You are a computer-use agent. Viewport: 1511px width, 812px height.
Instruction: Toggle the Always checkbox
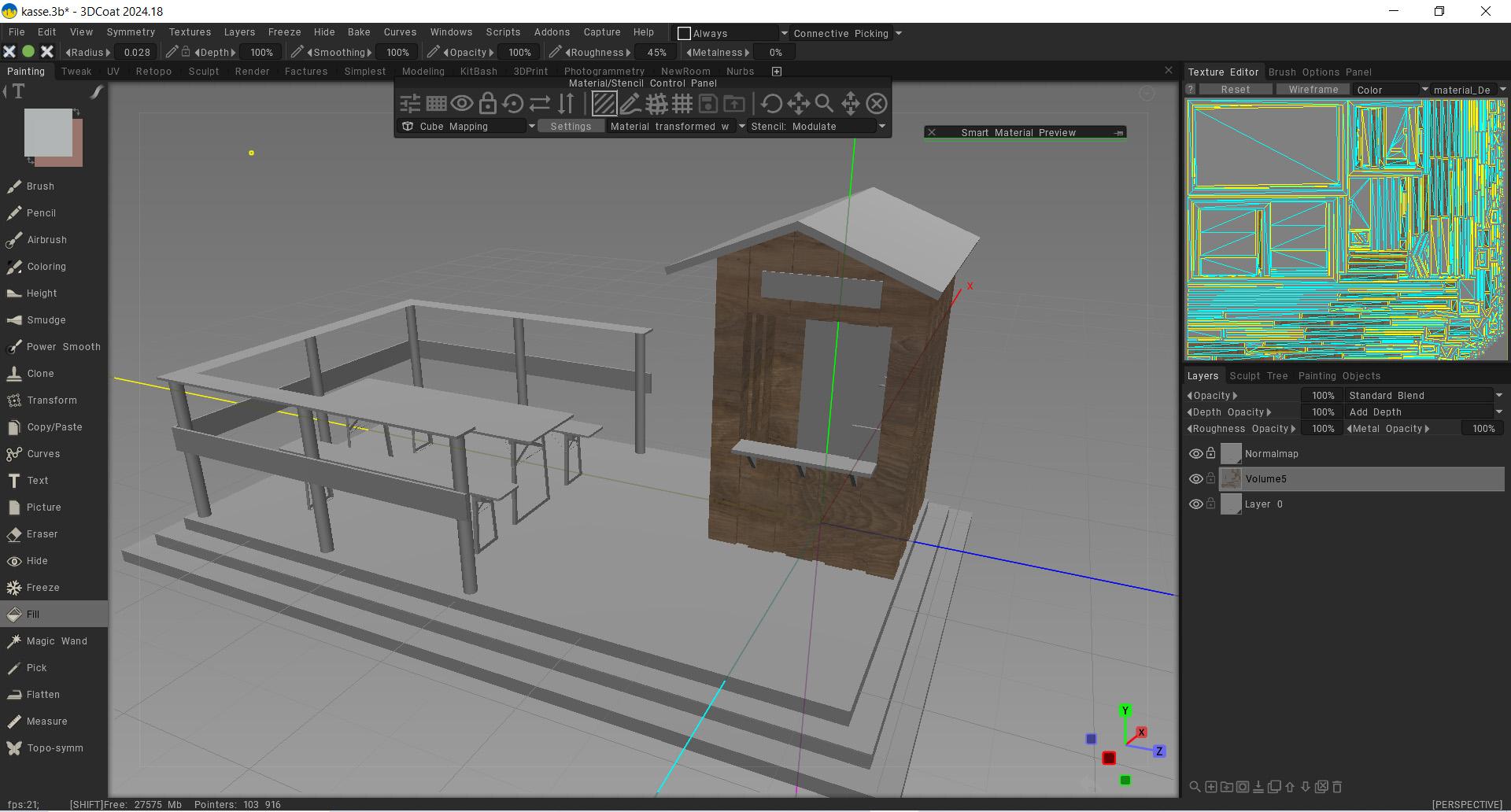coord(684,34)
